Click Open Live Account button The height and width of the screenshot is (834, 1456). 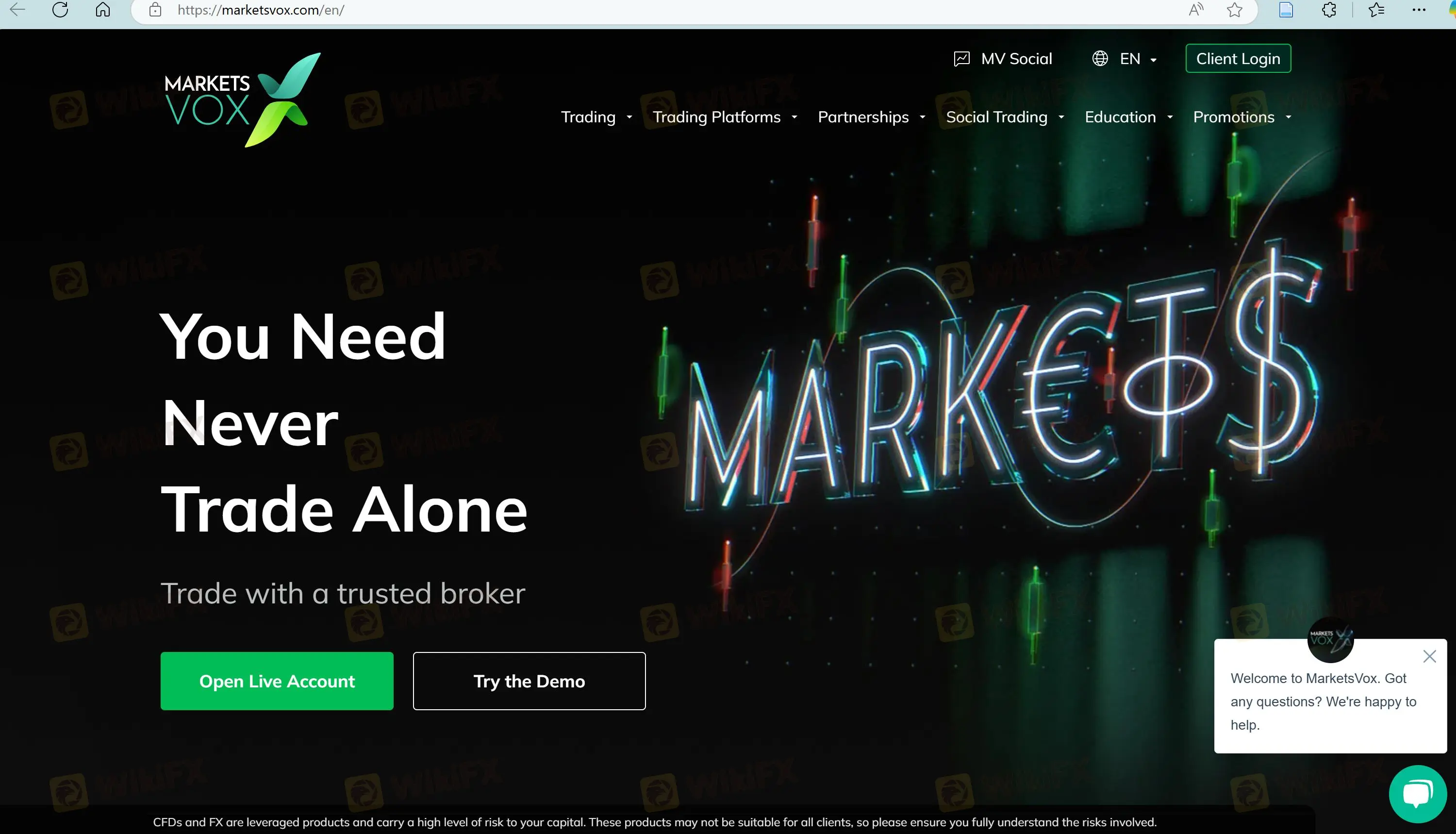(277, 681)
